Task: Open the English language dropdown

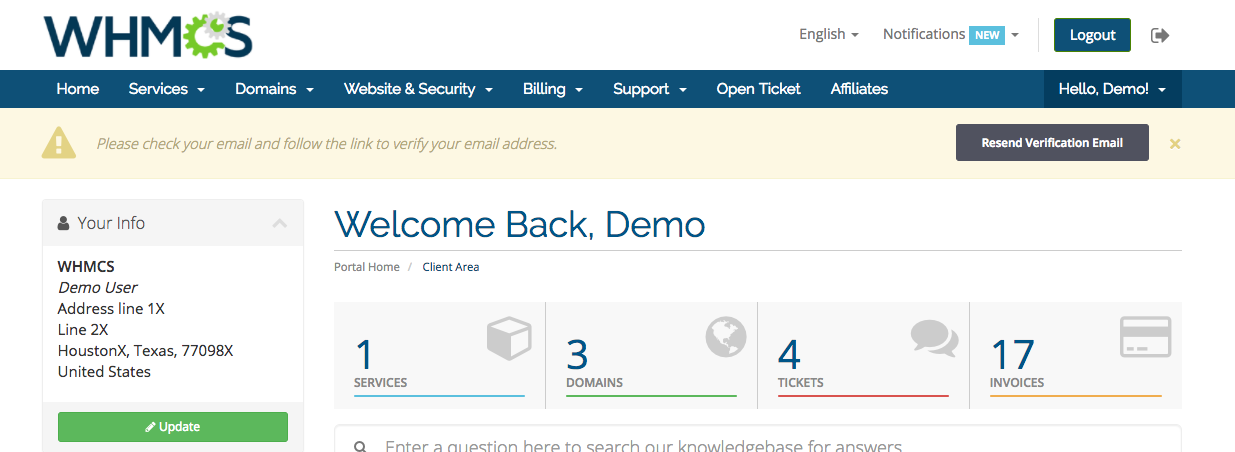Action: (829, 34)
